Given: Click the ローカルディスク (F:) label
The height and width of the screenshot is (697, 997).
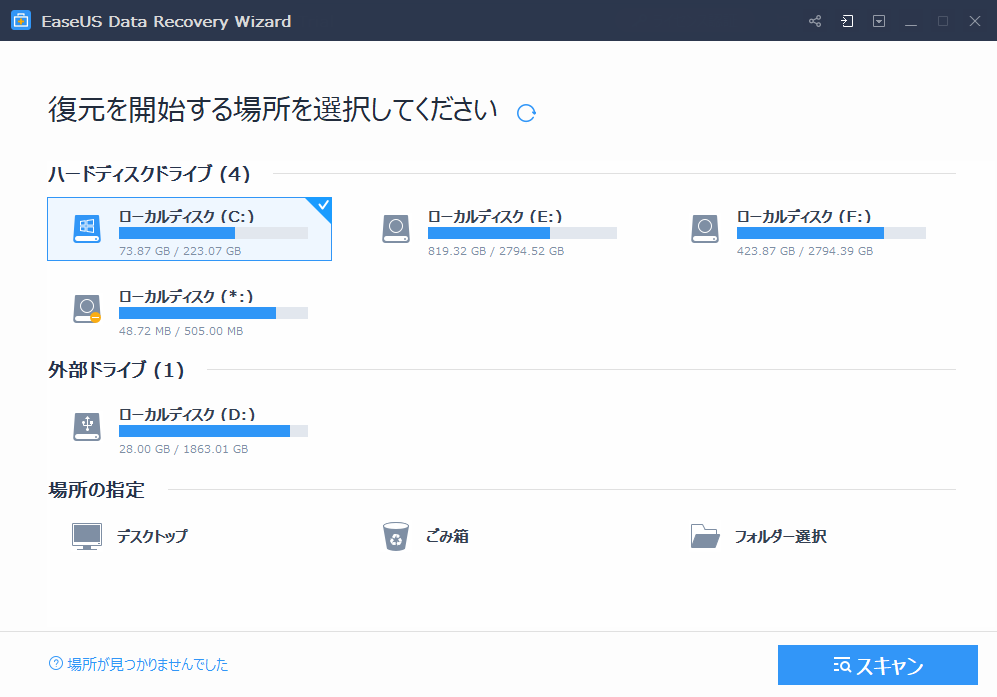Looking at the screenshot, I should click(804, 216).
